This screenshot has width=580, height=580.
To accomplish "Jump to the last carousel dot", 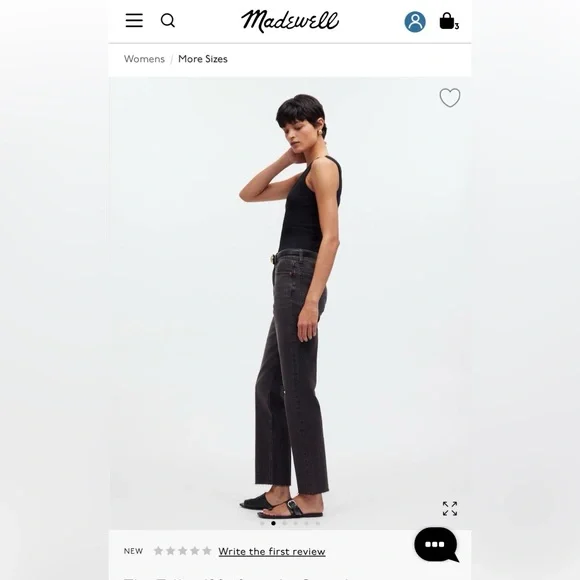I will 318,523.
